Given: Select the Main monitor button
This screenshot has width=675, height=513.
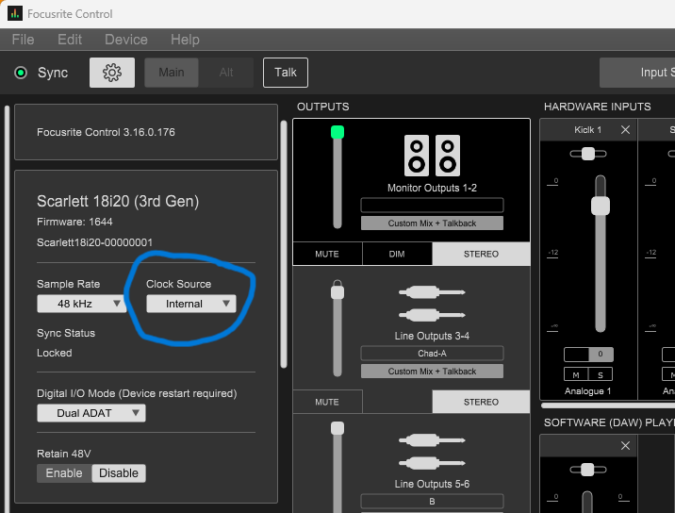Looking at the screenshot, I should (x=171, y=72).
